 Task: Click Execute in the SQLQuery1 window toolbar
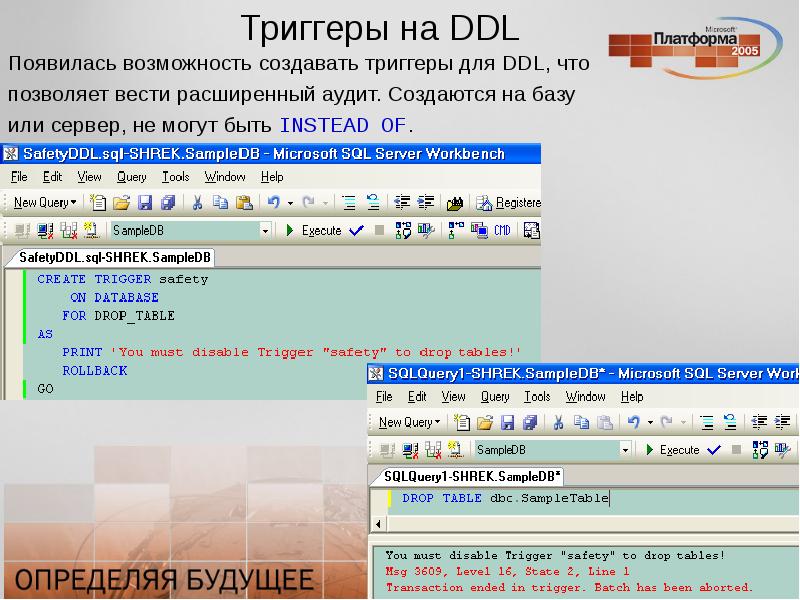[672, 450]
